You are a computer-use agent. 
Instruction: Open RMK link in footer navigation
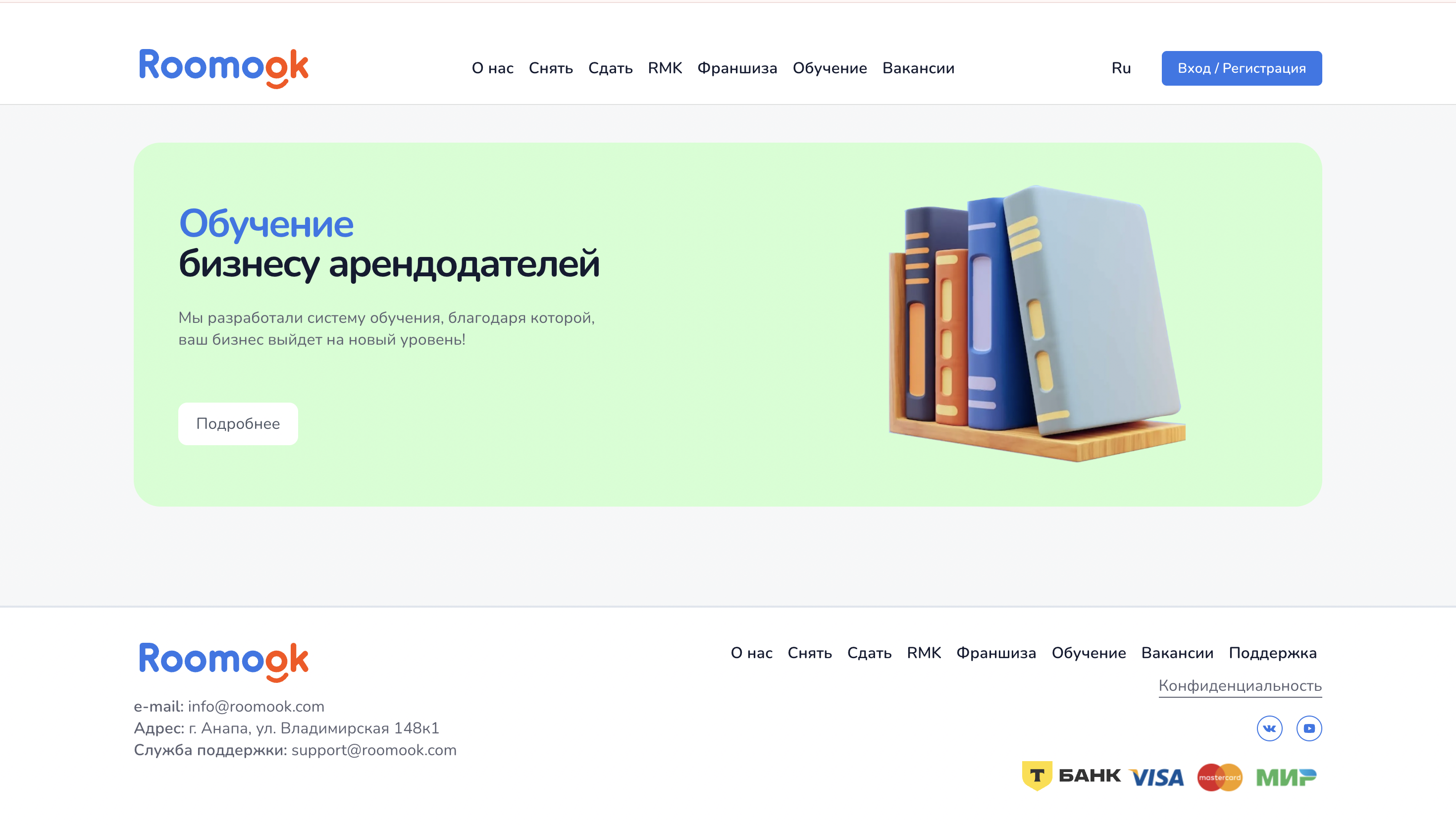[923, 653]
